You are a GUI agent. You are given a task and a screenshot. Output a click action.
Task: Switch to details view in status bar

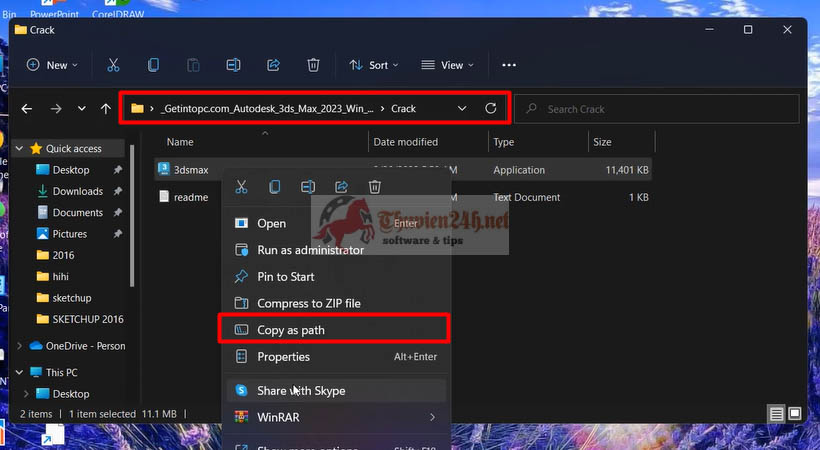(x=776, y=413)
